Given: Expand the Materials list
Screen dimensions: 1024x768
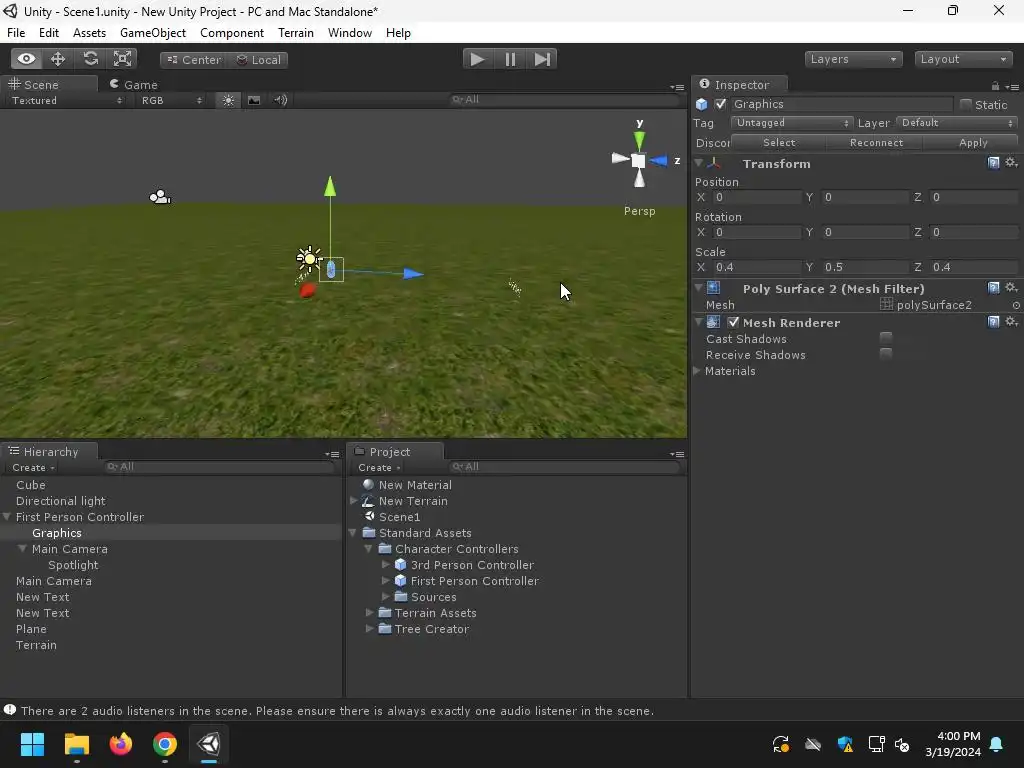Looking at the screenshot, I should click(x=697, y=370).
